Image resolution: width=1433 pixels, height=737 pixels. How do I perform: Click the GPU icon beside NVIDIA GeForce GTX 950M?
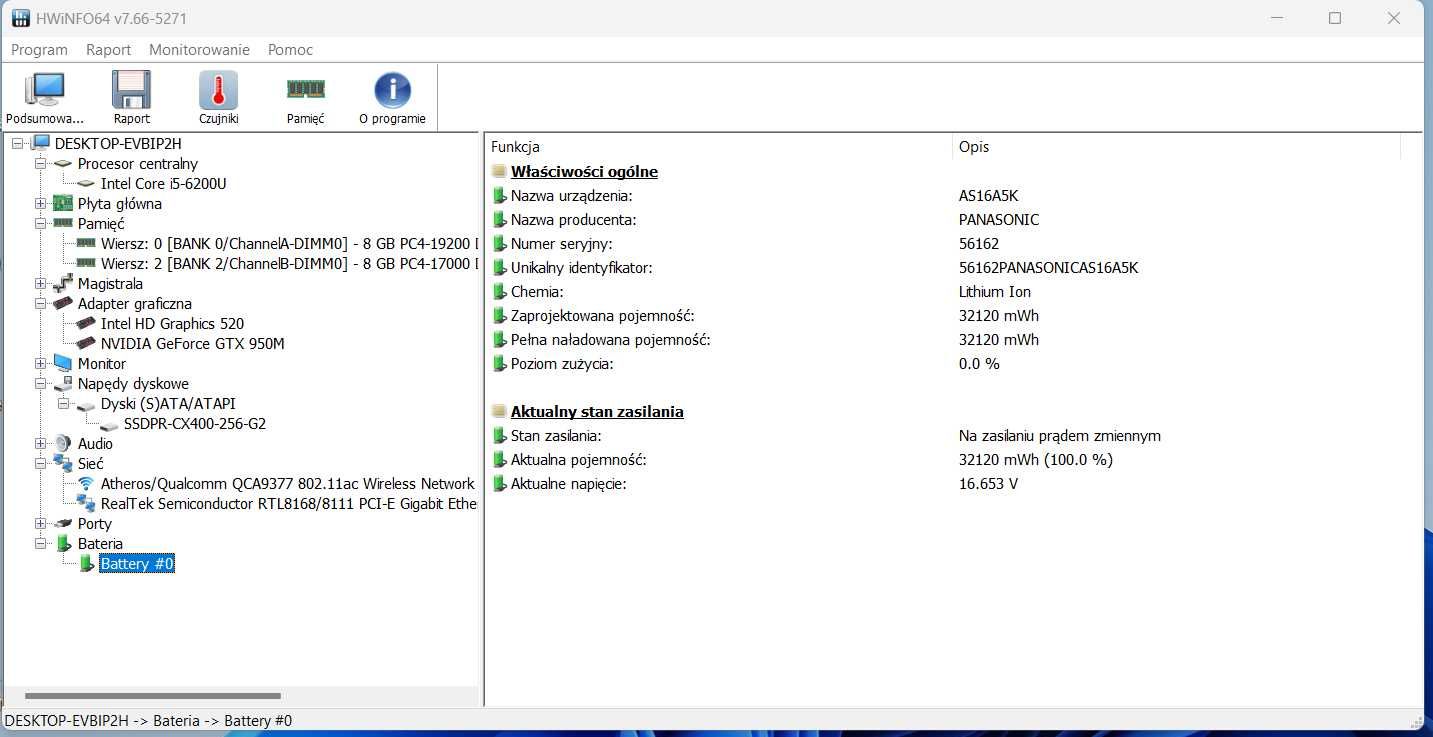coord(86,344)
